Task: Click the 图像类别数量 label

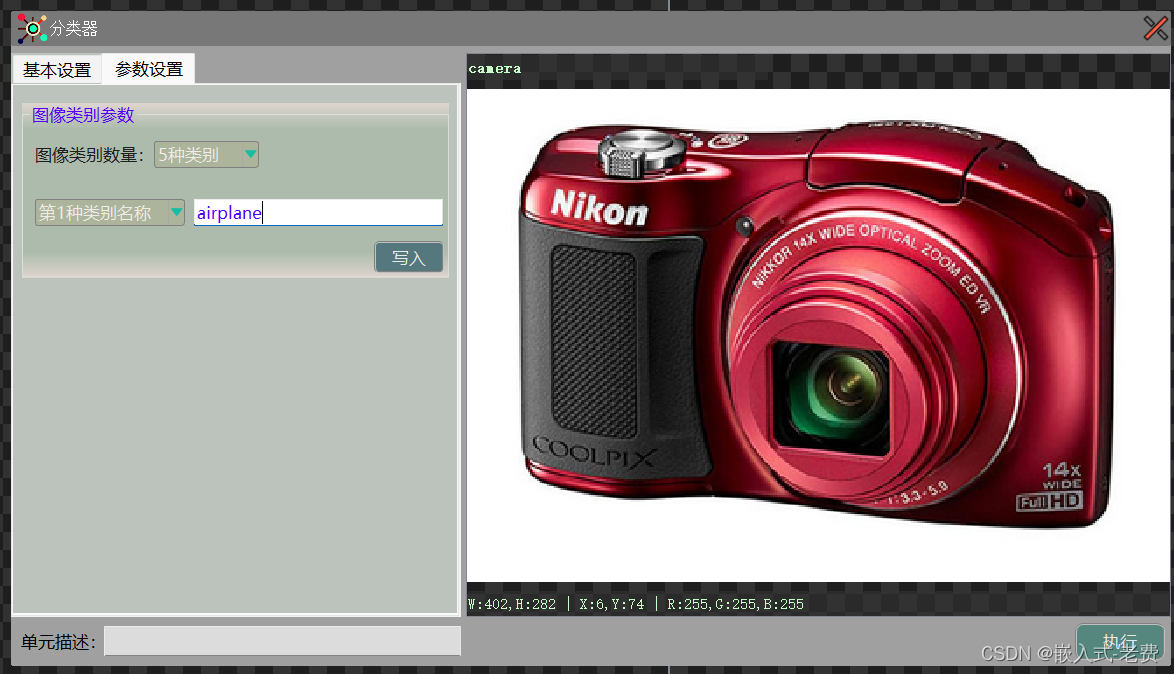Action: click(x=89, y=155)
